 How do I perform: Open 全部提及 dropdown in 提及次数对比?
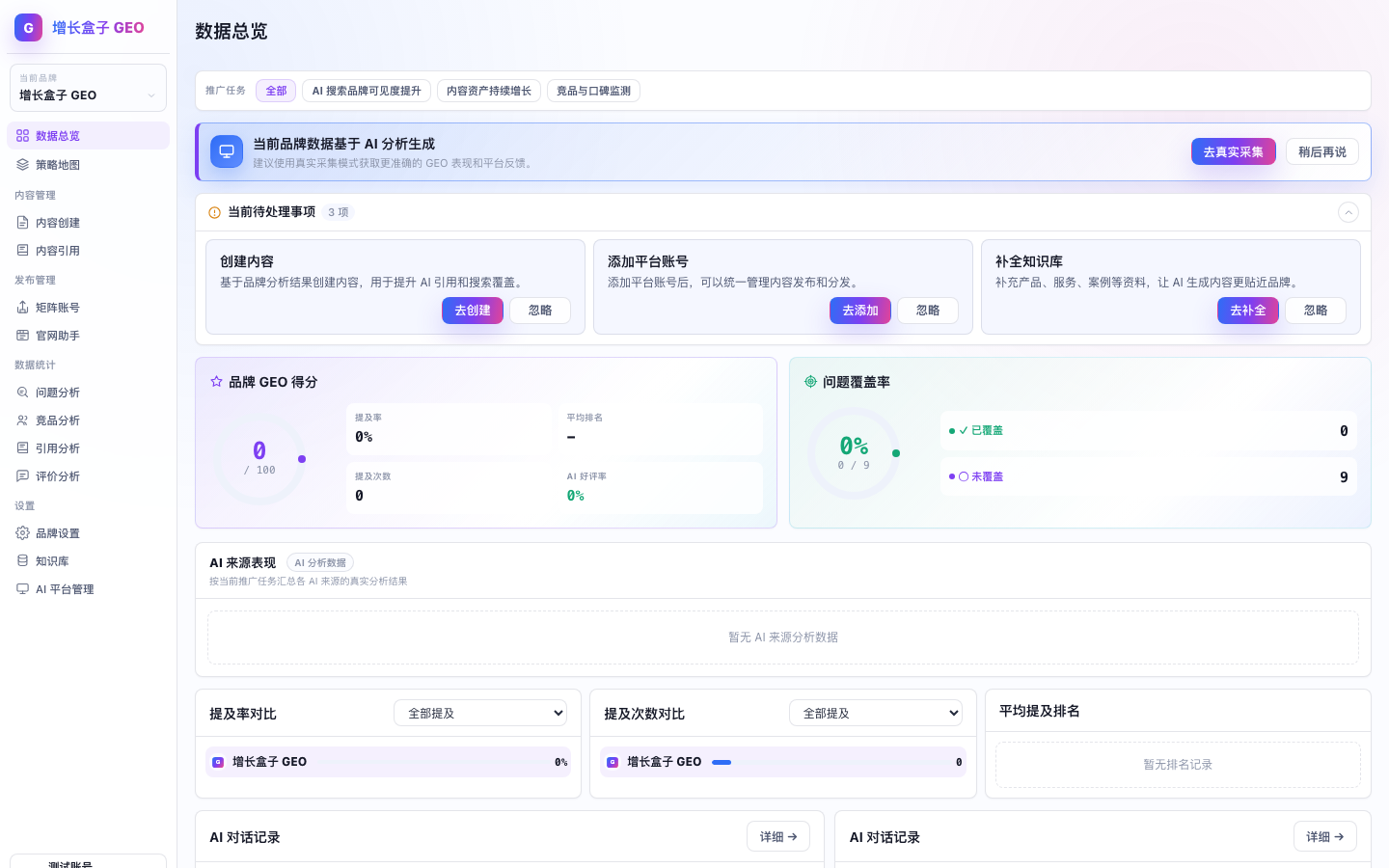click(876, 713)
